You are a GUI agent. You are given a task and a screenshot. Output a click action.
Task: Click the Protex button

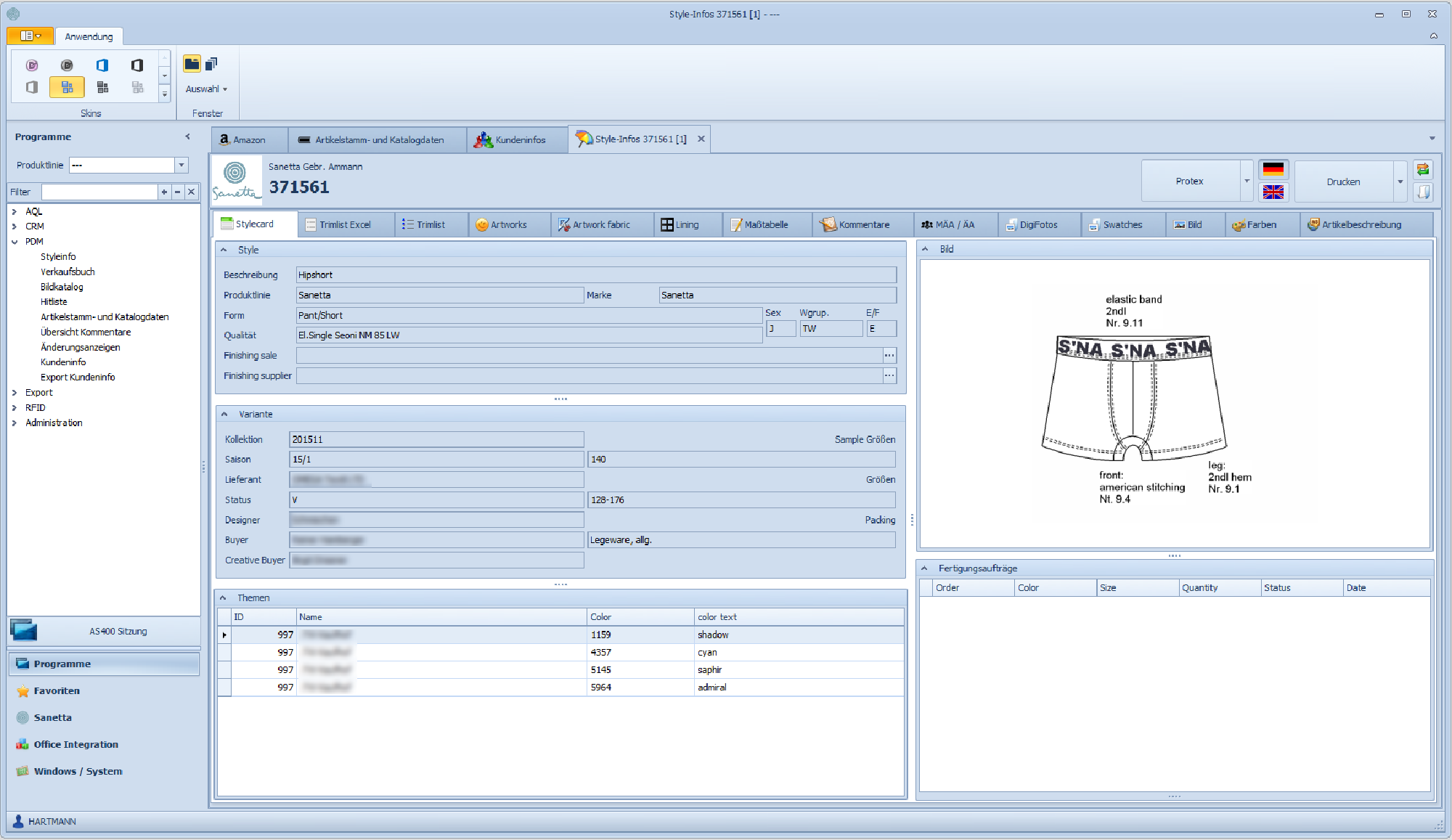[1190, 181]
